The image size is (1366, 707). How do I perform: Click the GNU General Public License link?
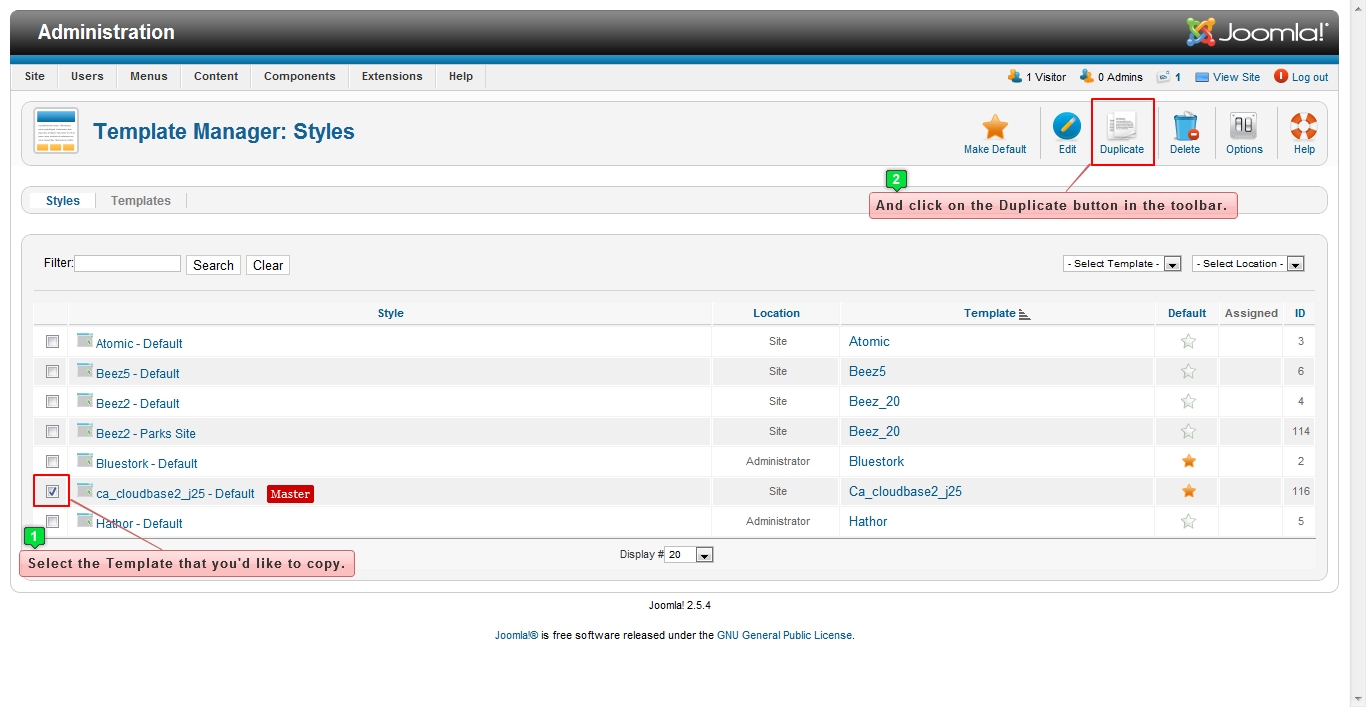point(785,635)
